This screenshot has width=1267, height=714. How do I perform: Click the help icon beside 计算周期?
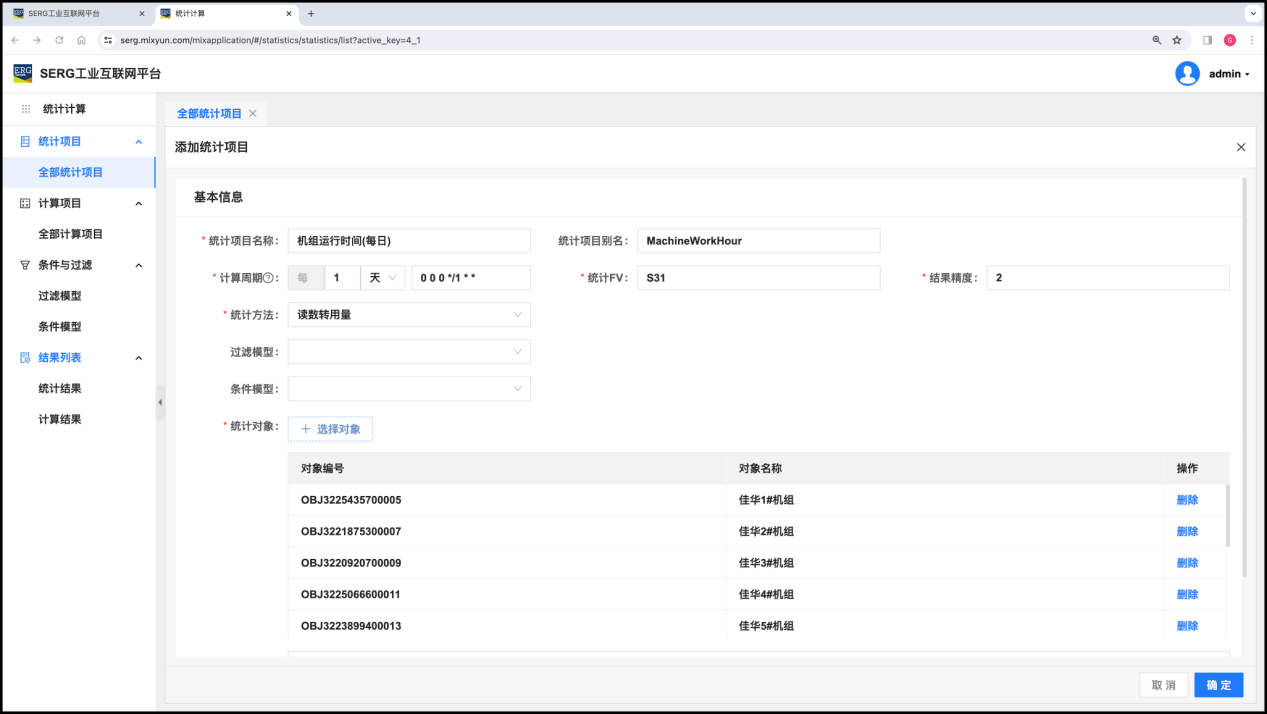coord(268,278)
